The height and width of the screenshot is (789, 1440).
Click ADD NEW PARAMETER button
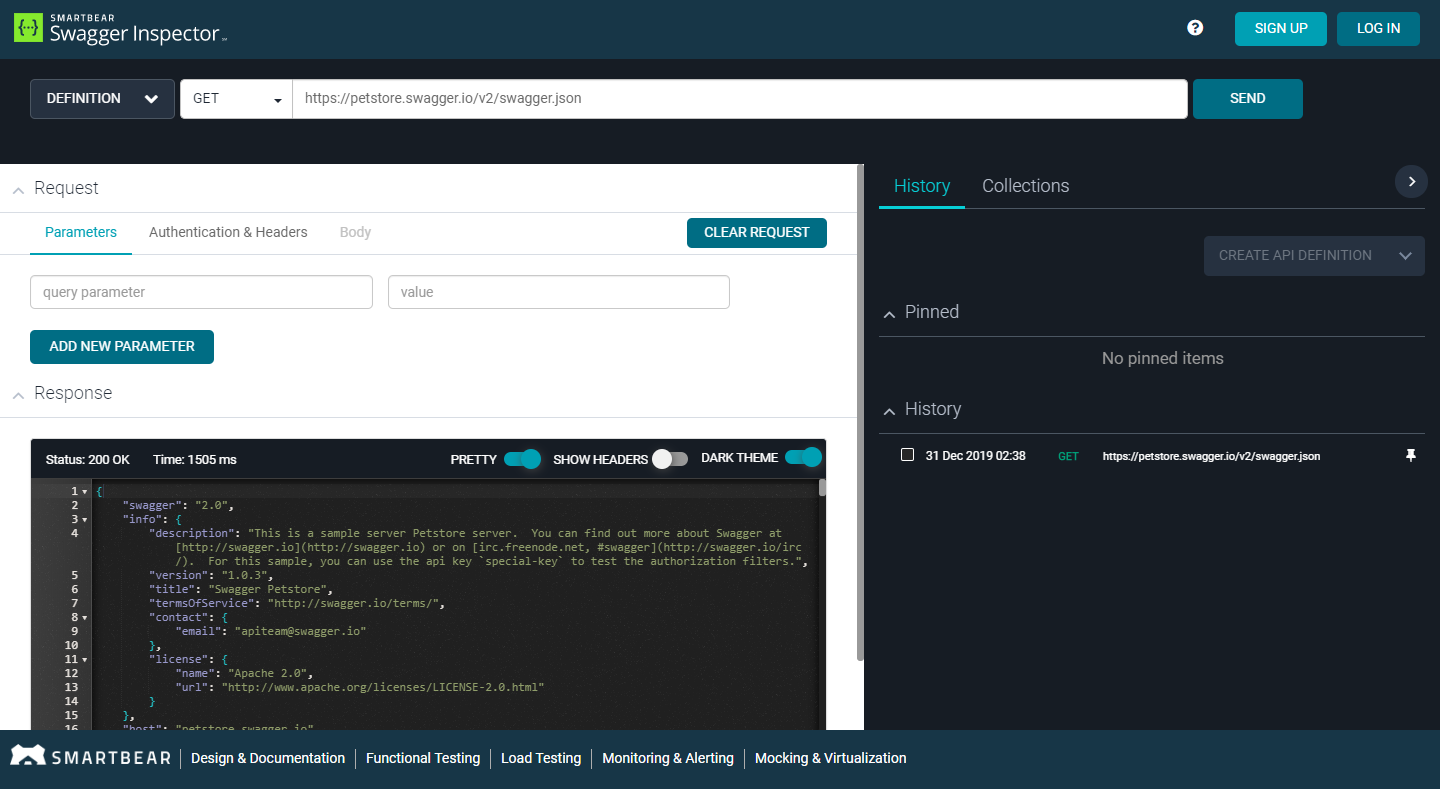(122, 347)
